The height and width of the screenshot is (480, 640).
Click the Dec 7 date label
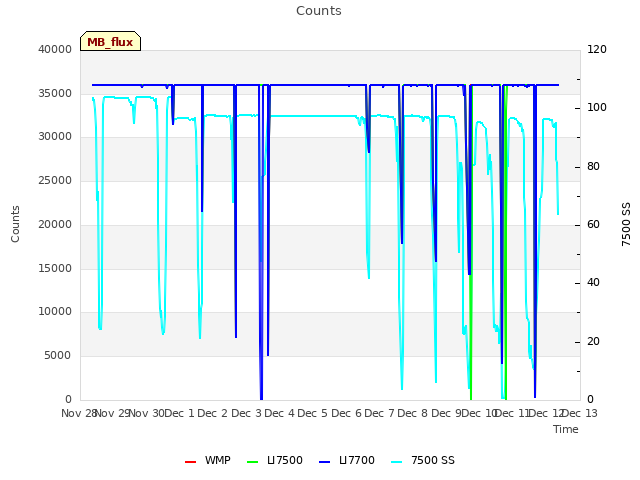(379, 413)
